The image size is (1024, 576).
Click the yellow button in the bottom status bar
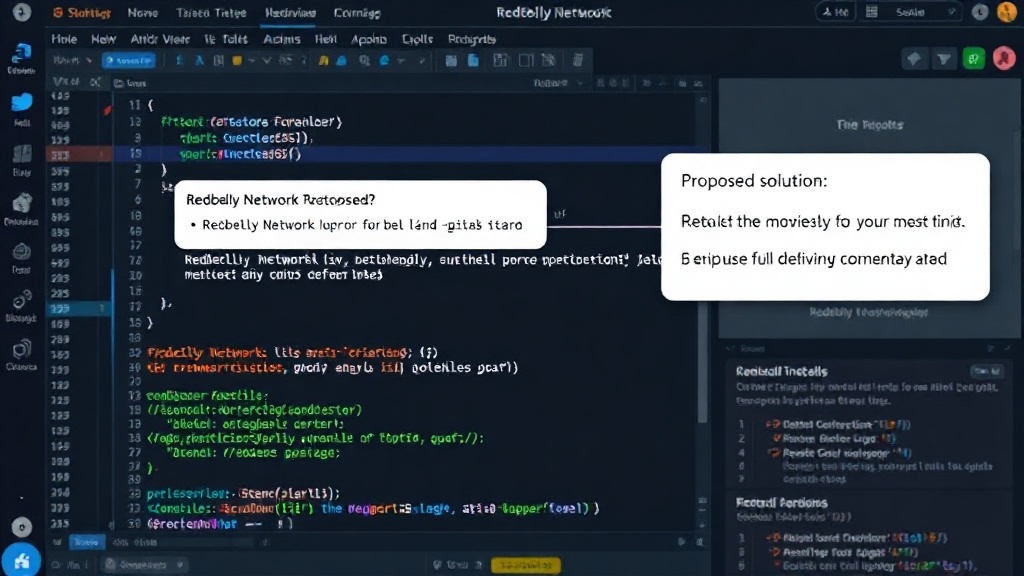point(526,565)
